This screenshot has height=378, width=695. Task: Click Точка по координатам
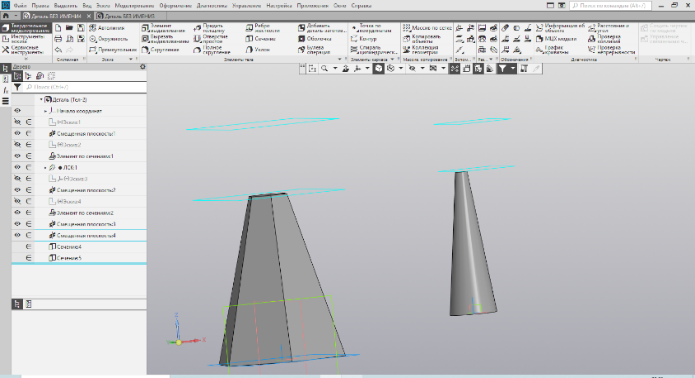click(x=371, y=28)
